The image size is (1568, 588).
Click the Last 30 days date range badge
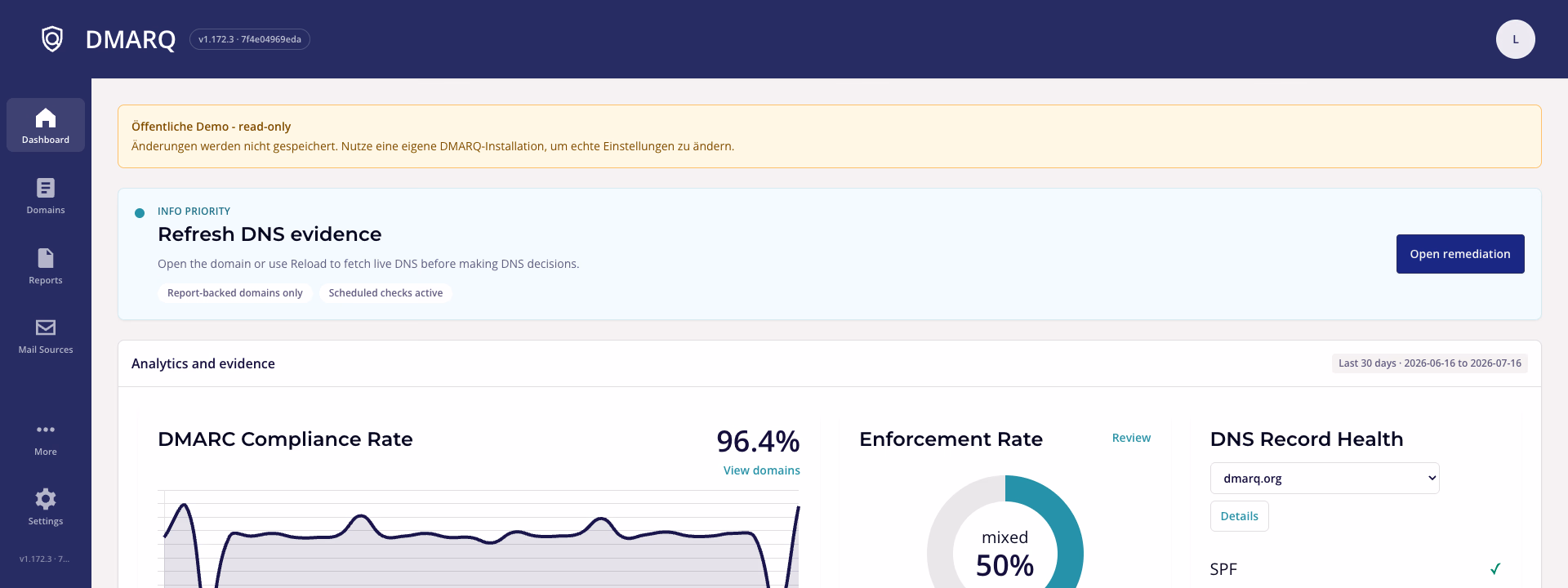click(x=1429, y=363)
